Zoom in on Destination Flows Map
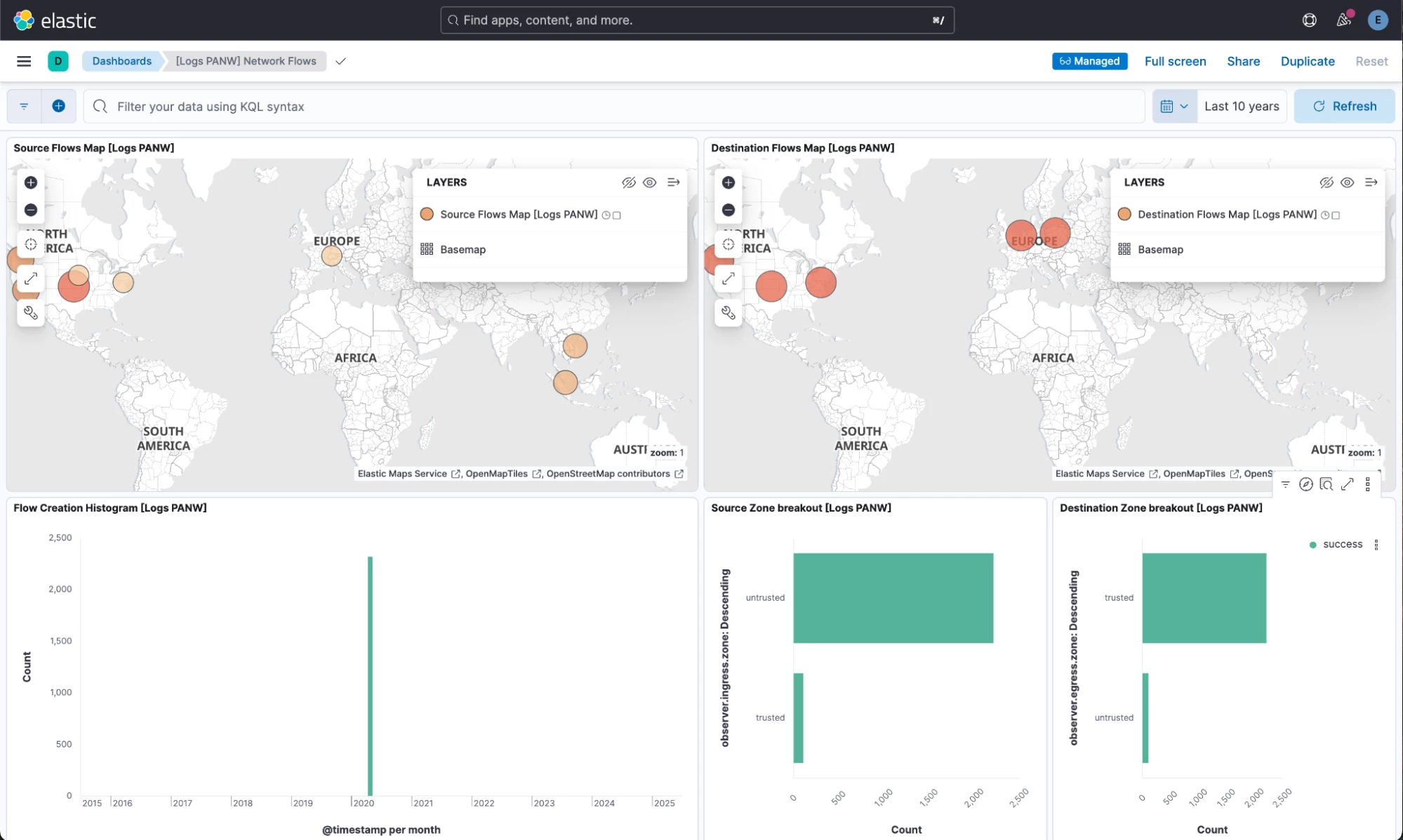1403x840 pixels. tap(729, 182)
